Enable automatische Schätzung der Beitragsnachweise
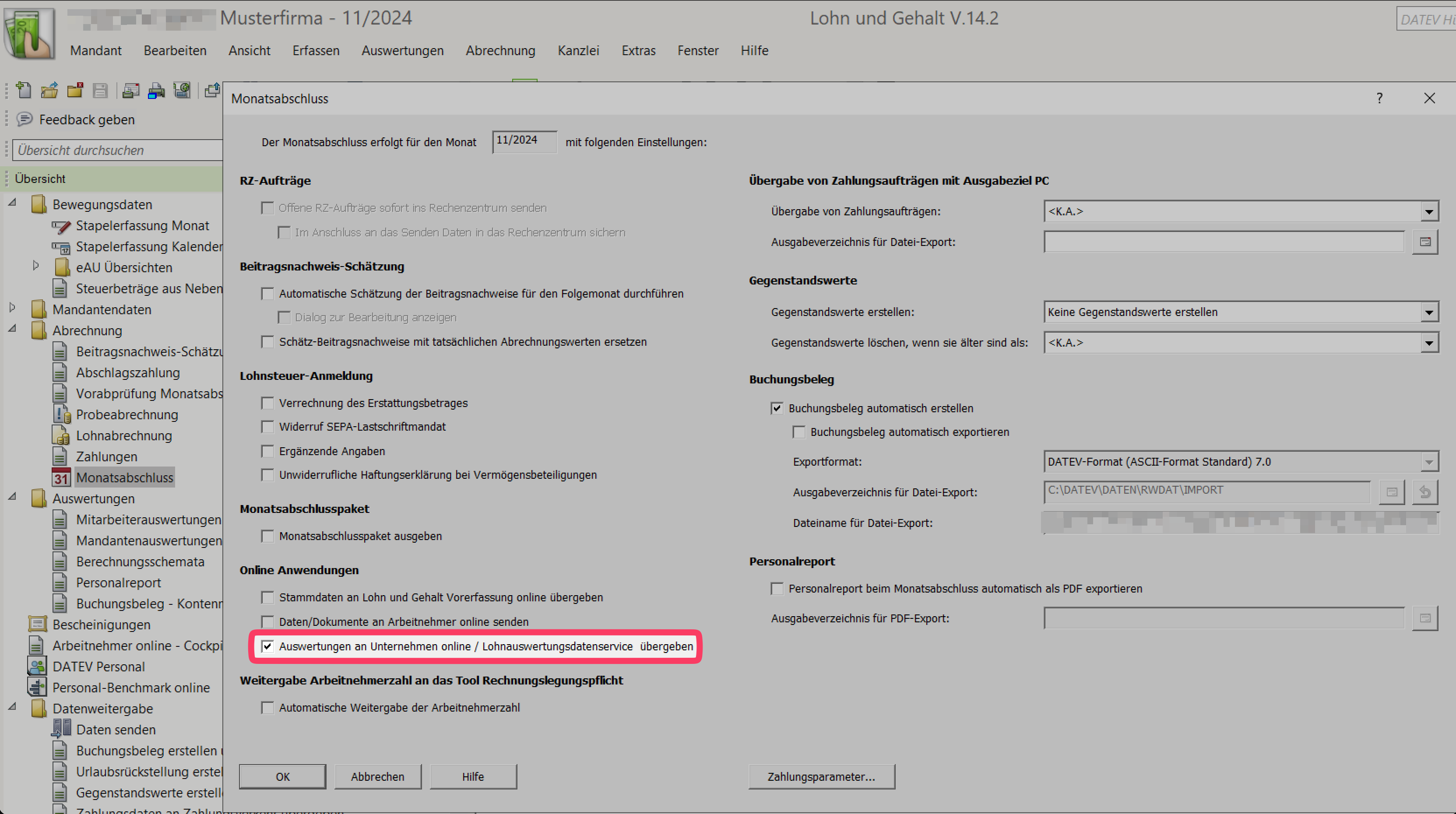 267,294
